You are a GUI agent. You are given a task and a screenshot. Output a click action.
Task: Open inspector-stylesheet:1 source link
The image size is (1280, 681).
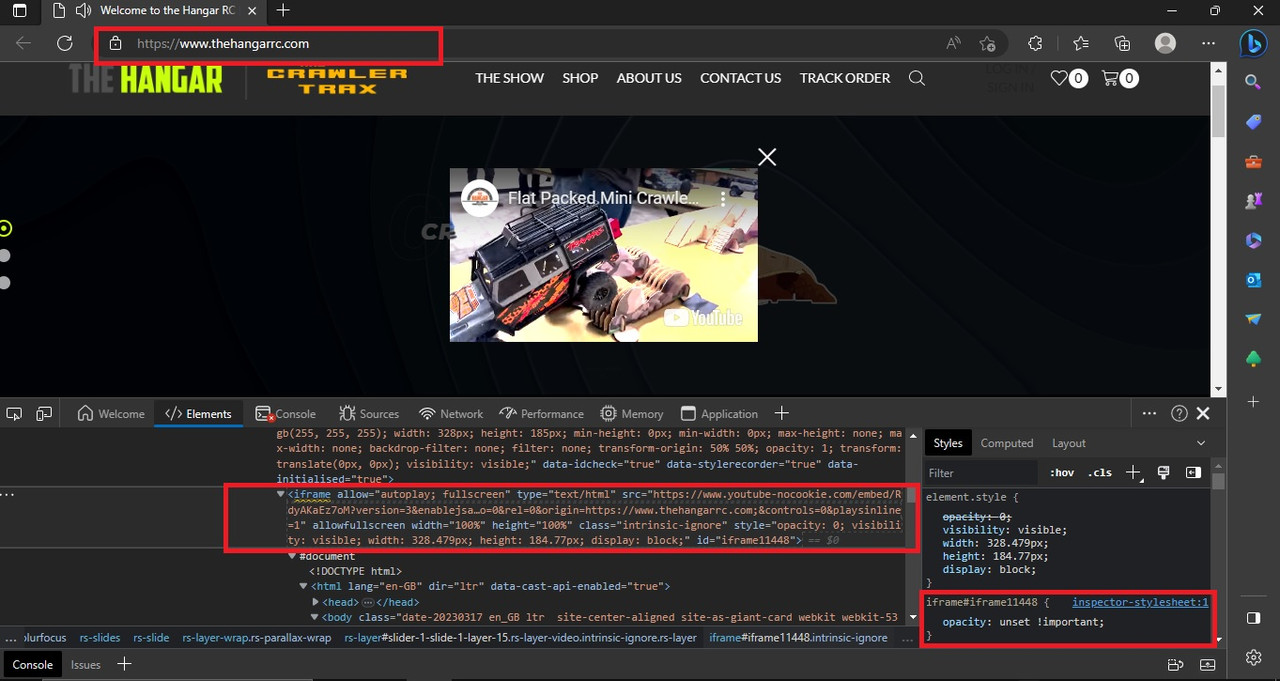tap(1140, 602)
